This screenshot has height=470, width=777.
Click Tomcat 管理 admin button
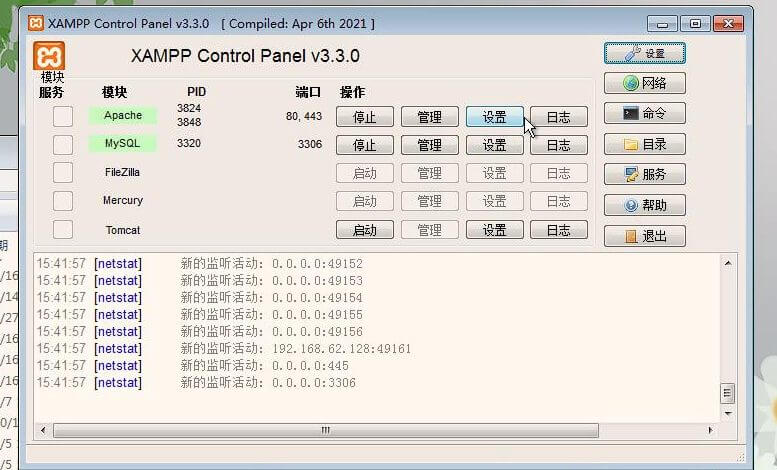coord(430,230)
